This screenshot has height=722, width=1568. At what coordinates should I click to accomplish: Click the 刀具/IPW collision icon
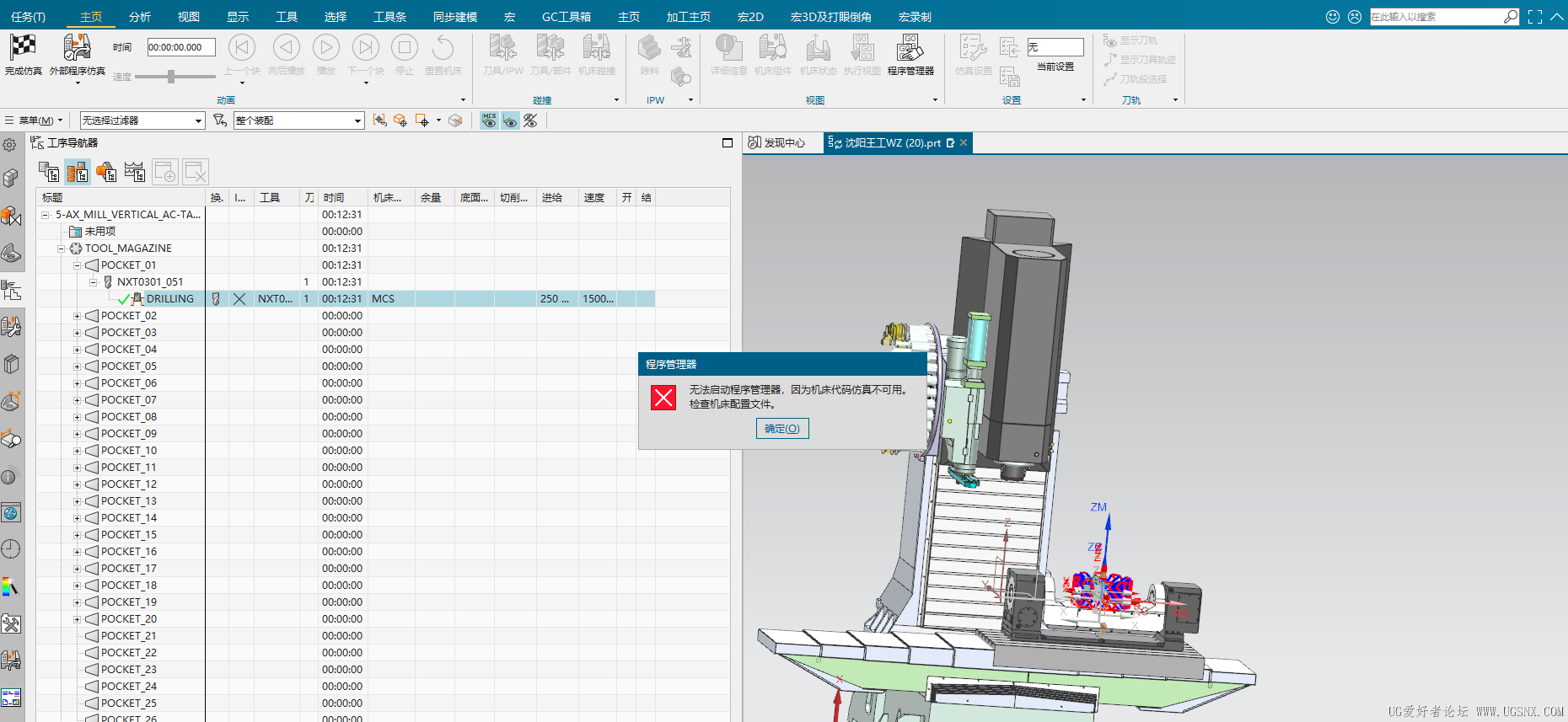[x=502, y=48]
